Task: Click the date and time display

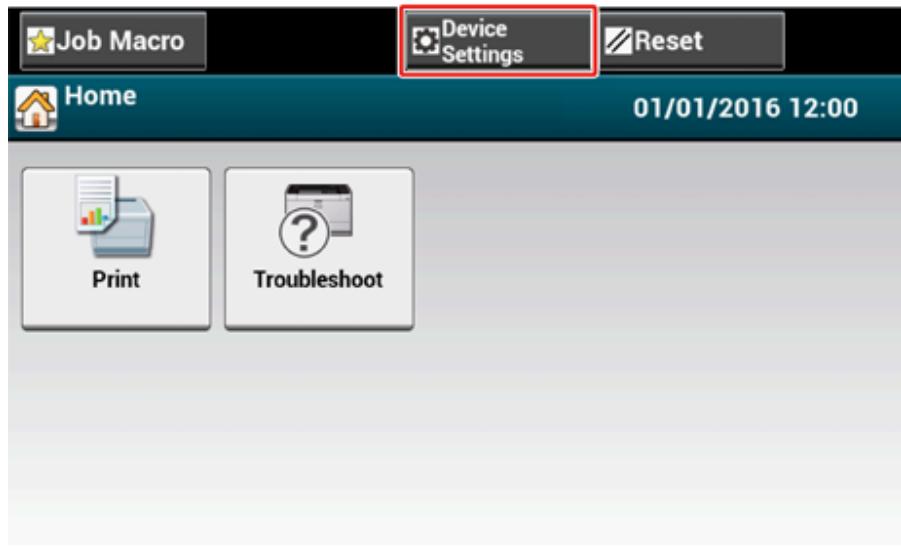Action: point(745,108)
